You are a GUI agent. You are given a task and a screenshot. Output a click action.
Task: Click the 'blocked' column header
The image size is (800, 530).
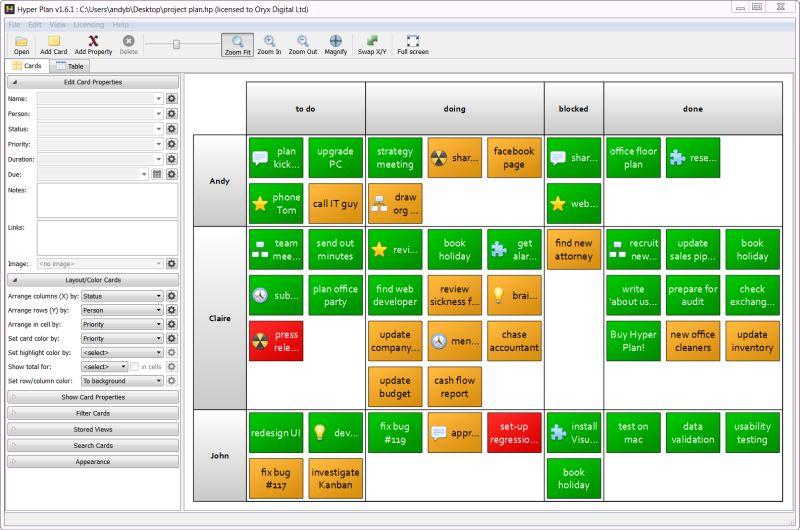point(573,109)
